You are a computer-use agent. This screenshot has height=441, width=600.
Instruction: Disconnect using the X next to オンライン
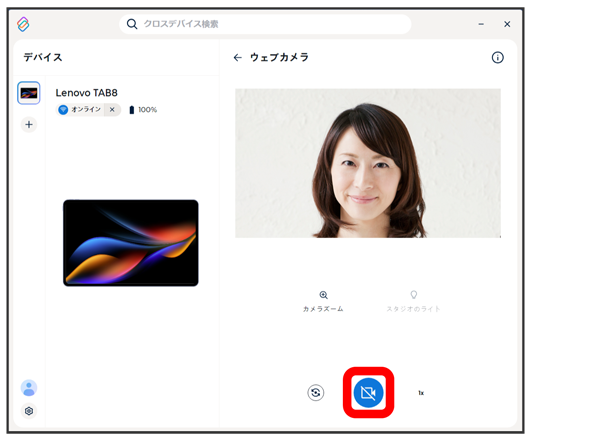[x=112, y=110]
